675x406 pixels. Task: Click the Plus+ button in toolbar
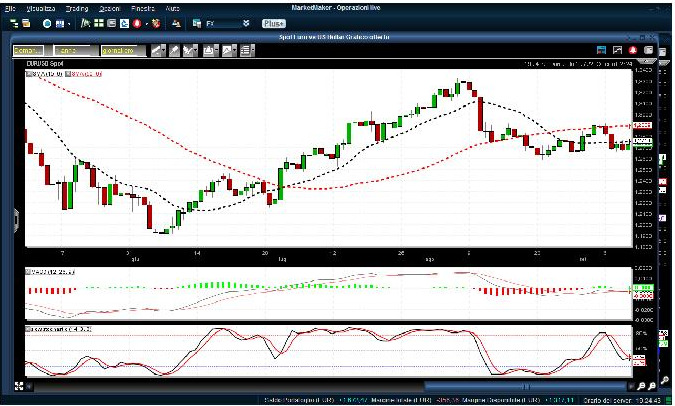click(274, 21)
